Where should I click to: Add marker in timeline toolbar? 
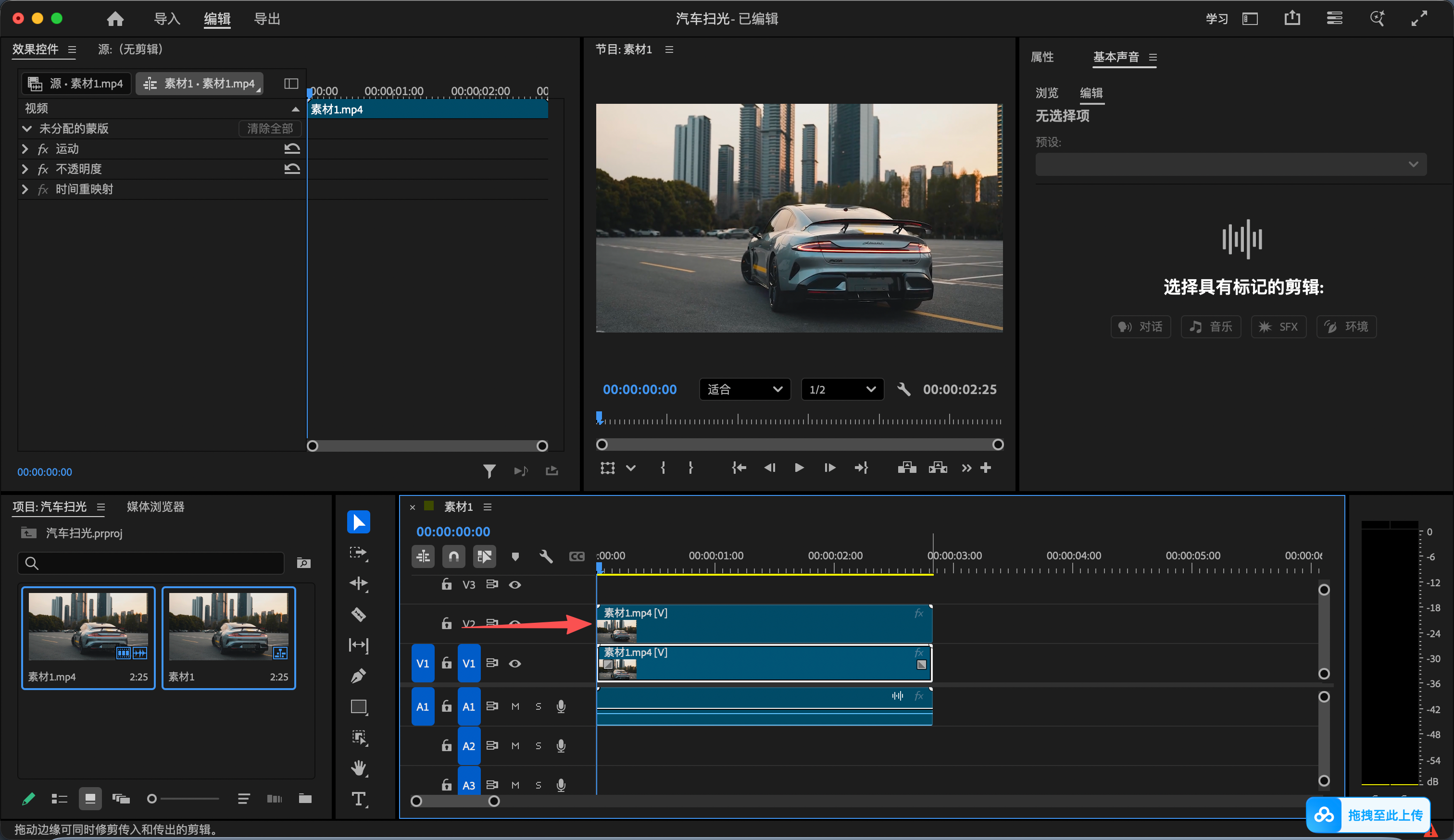[515, 556]
